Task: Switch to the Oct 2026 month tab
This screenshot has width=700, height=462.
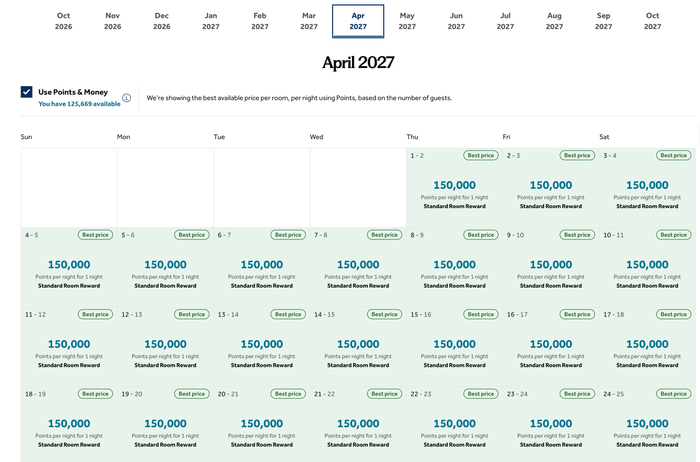Action: point(63,21)
